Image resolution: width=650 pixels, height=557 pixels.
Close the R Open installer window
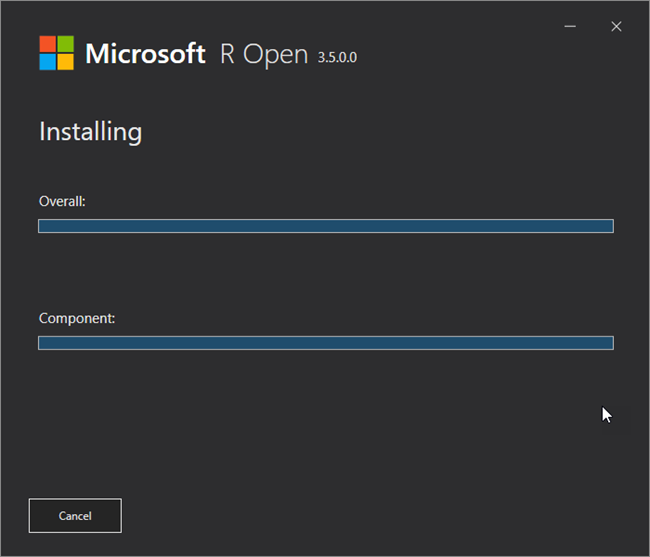click(x=616, y=26)
